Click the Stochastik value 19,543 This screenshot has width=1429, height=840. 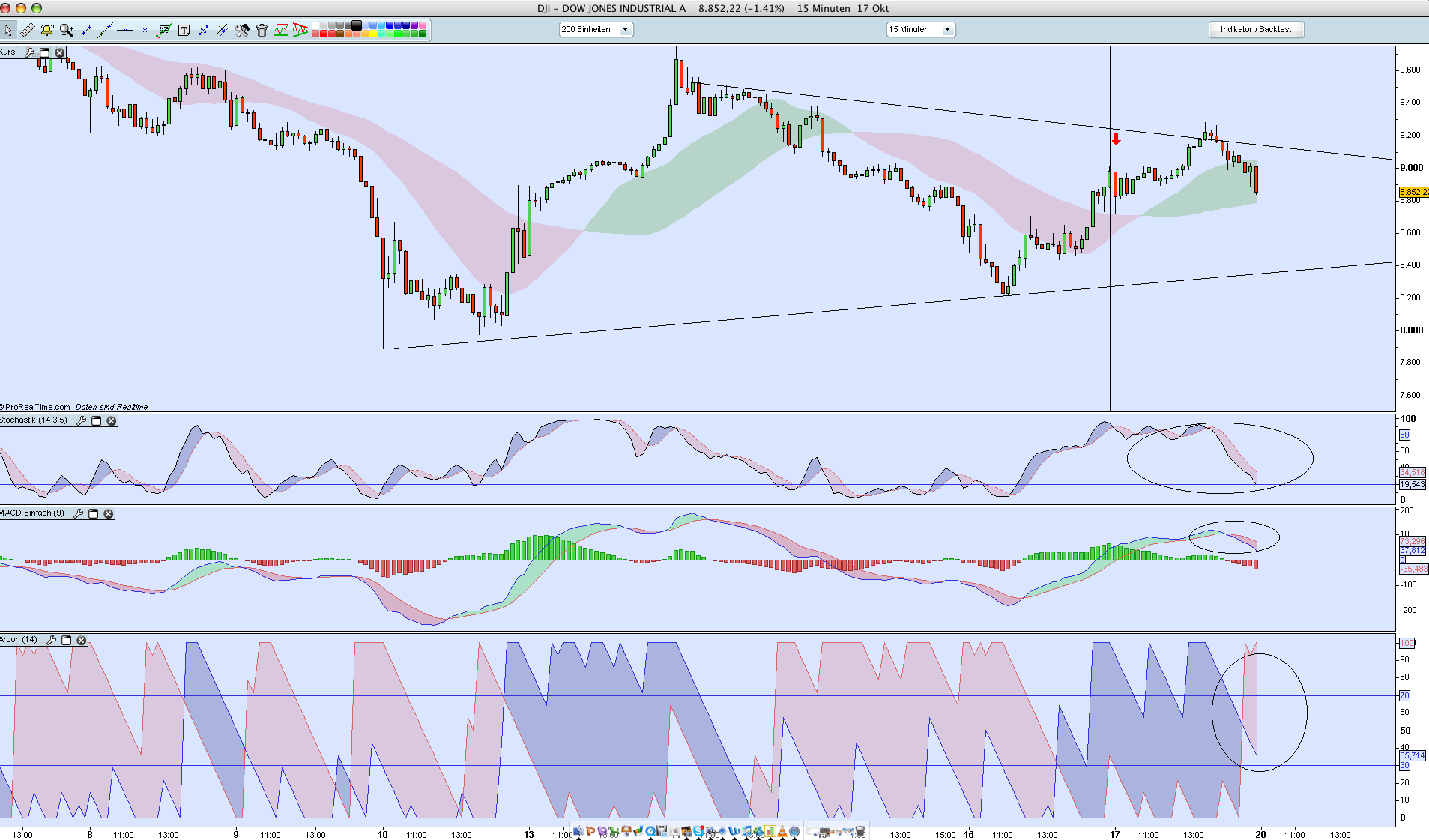(x=1413, y=485)
